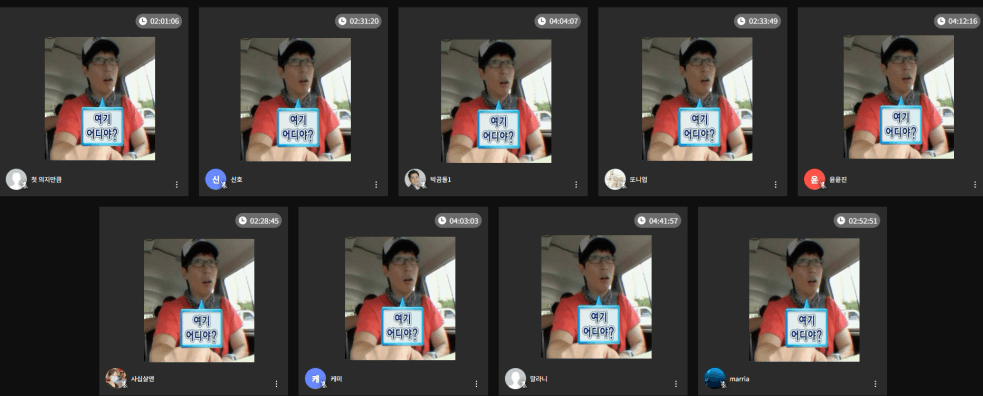Click the 04:12:16 timer badge

[957, 21]
